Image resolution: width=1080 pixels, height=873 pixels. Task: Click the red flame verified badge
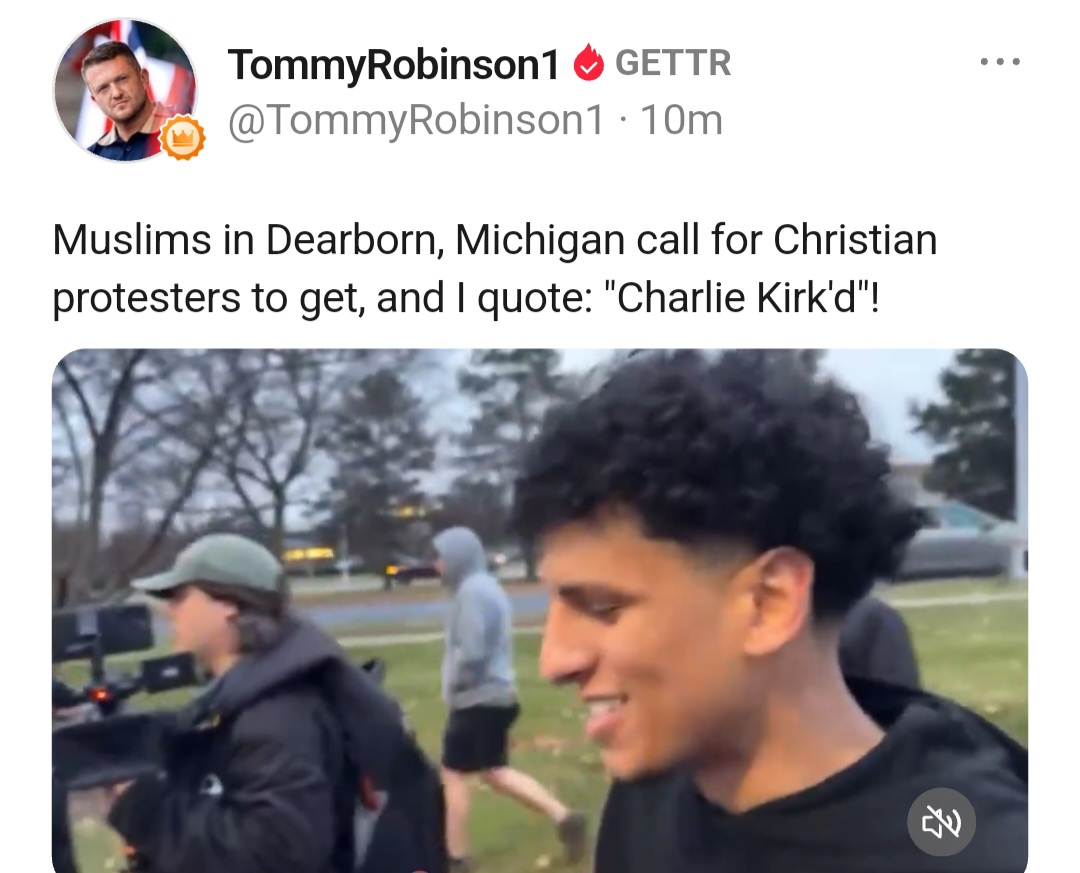[588, 62]
